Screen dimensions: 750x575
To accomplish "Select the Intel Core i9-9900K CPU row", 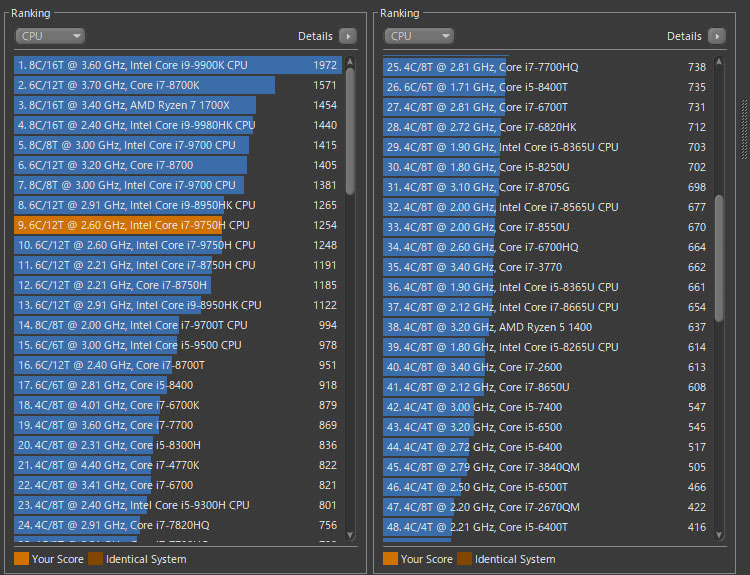I will click(x=178, y=65).
